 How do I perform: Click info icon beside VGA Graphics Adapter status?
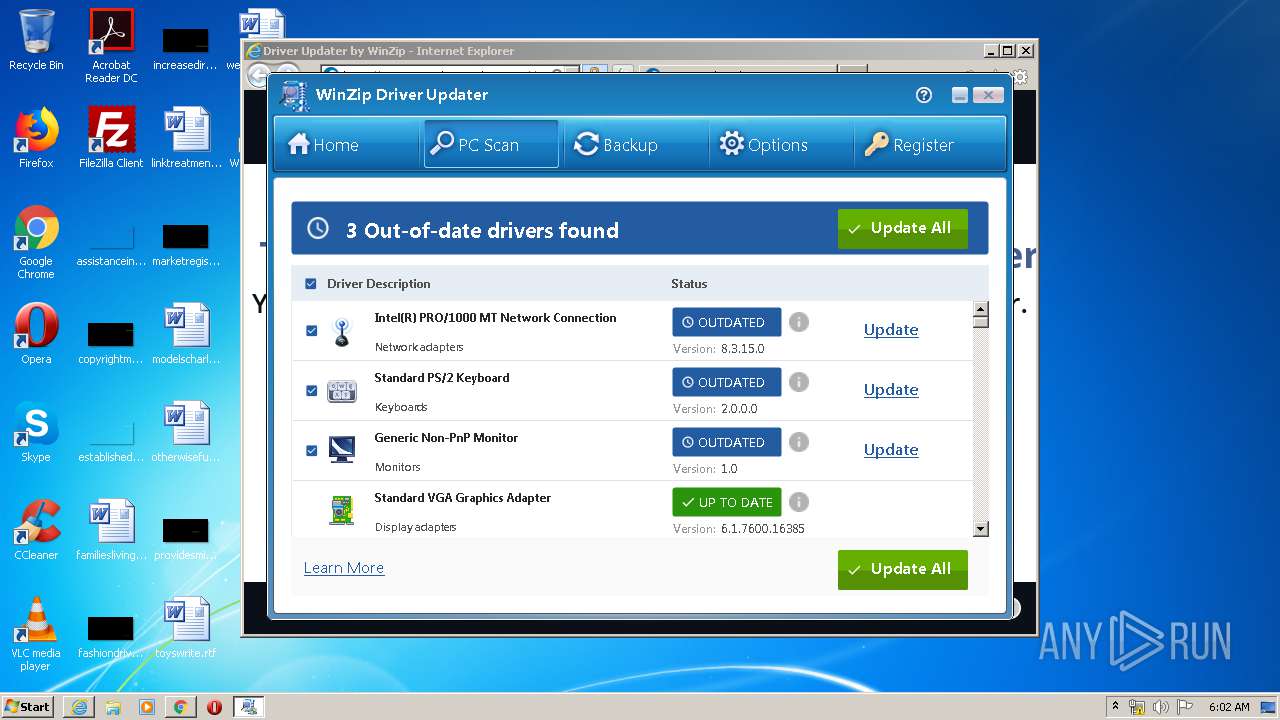pyautogui.click(x=798, y=502)
